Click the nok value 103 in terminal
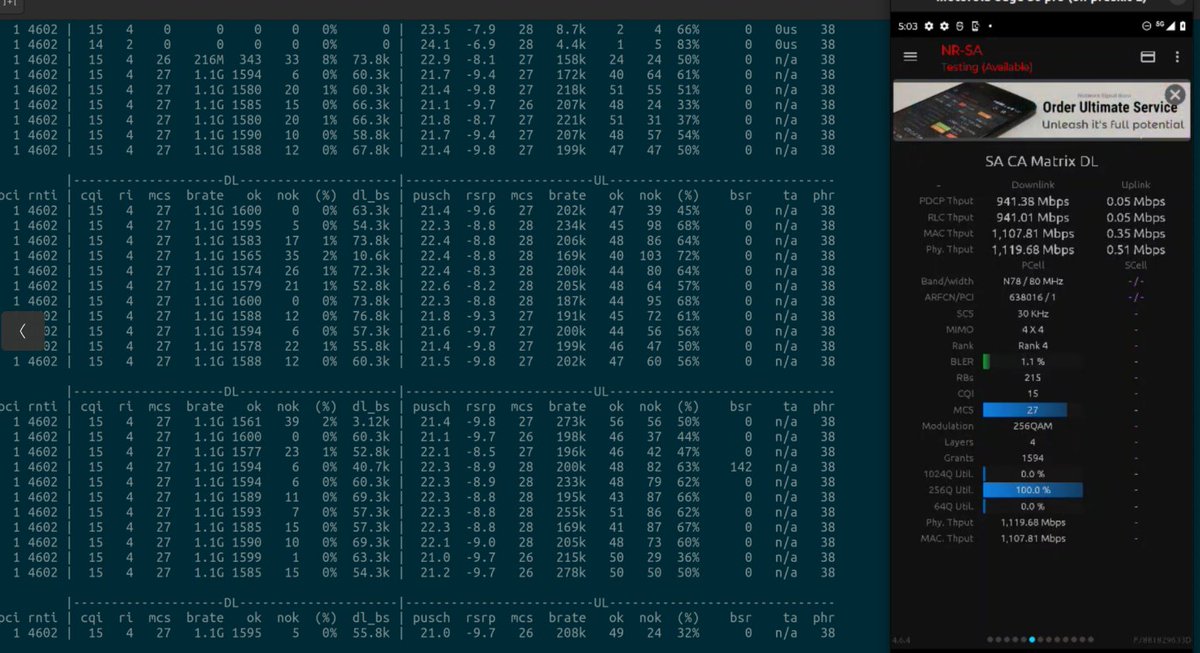The height and width of the screenshot is (653, 1200). [x=650, y=255]
